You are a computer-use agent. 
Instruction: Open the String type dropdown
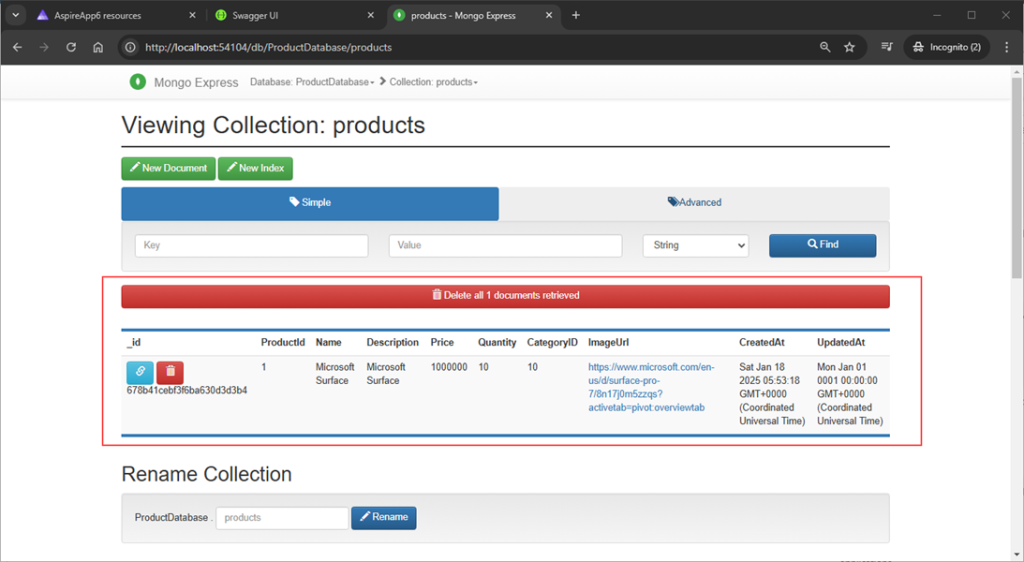[696, 245]
